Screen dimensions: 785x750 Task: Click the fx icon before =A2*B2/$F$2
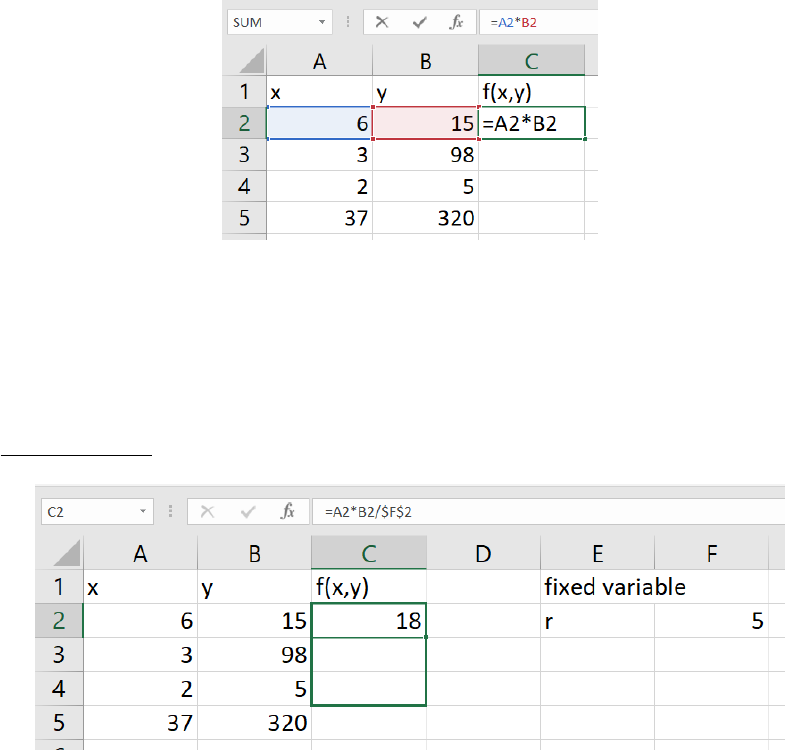pyautogui.click(x=288, y=510)
